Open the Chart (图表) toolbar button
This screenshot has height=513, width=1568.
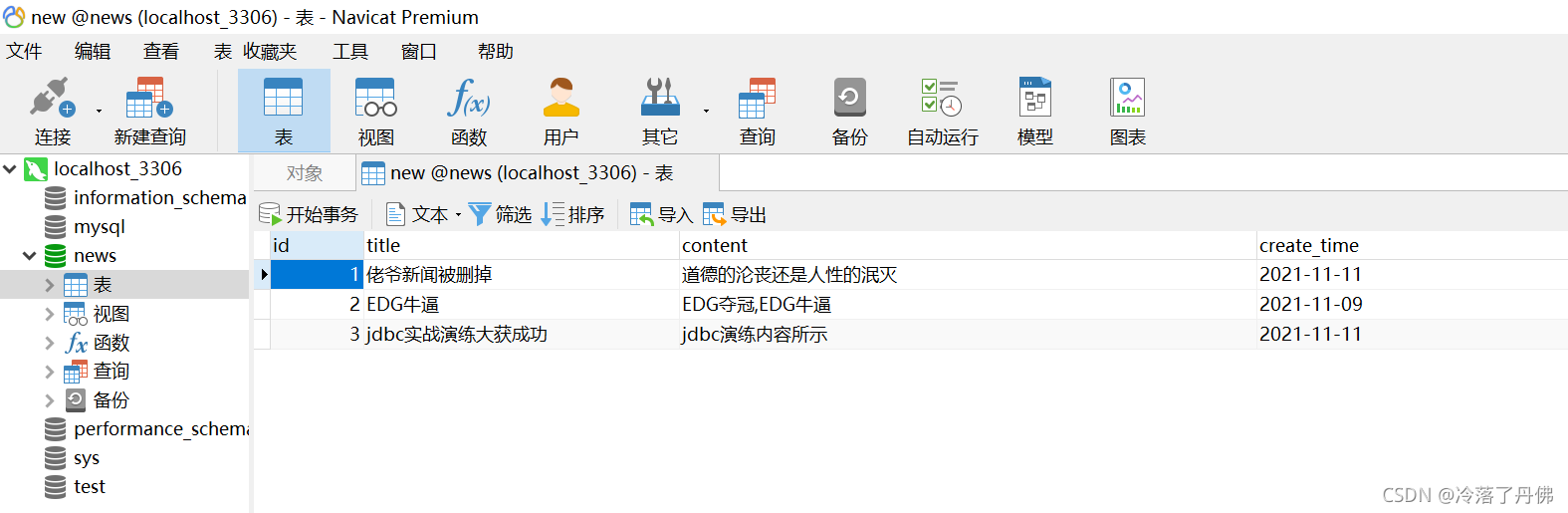click(1128, 112)
